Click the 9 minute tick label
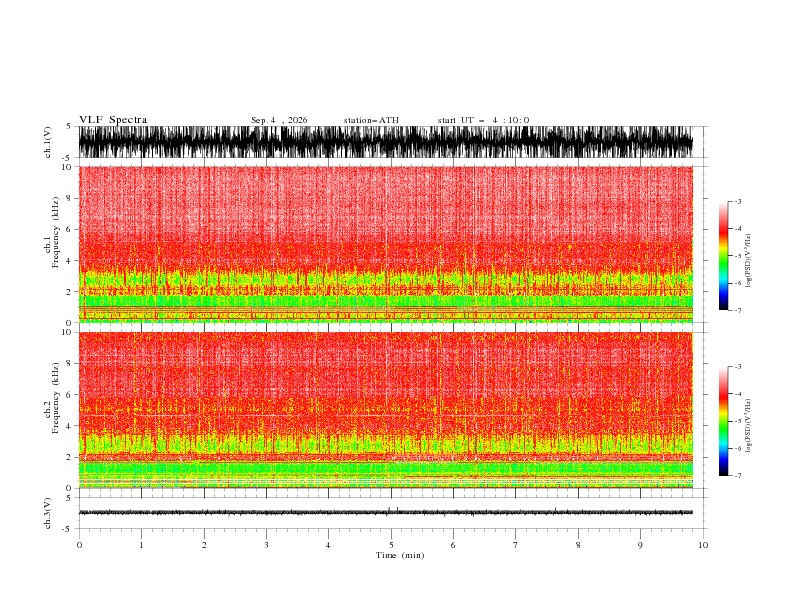This screenshot has height=612, width=792. click(640, 545)
